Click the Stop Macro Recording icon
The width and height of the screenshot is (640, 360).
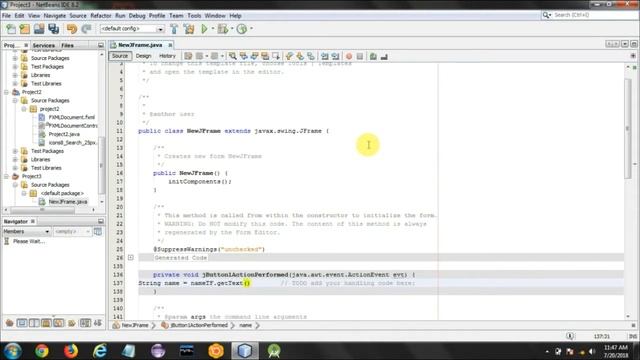[360, 56]
